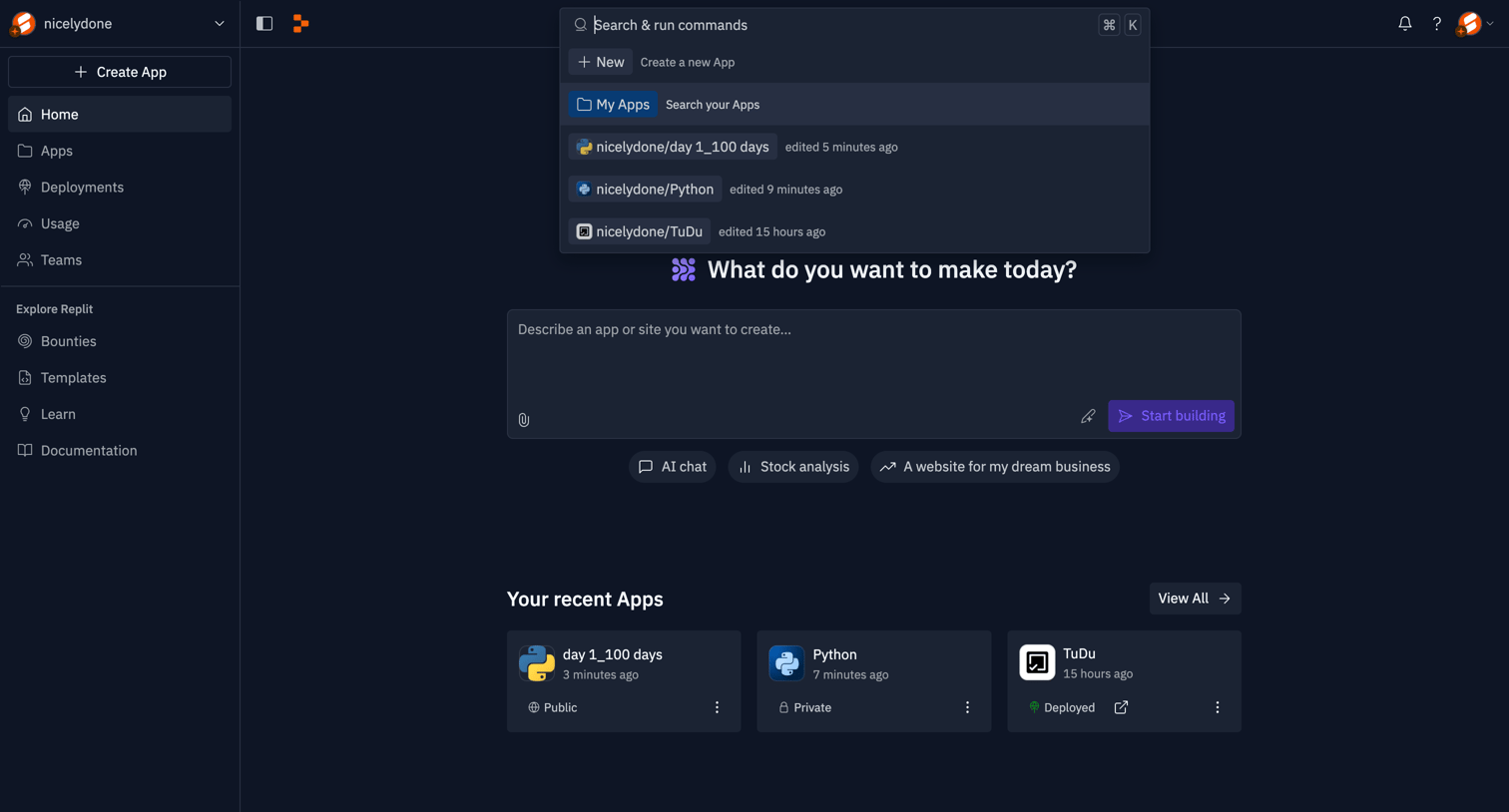Open more options for TuDu app
The width and height of the screenshot is (1509, 812).
point(1218,707)
